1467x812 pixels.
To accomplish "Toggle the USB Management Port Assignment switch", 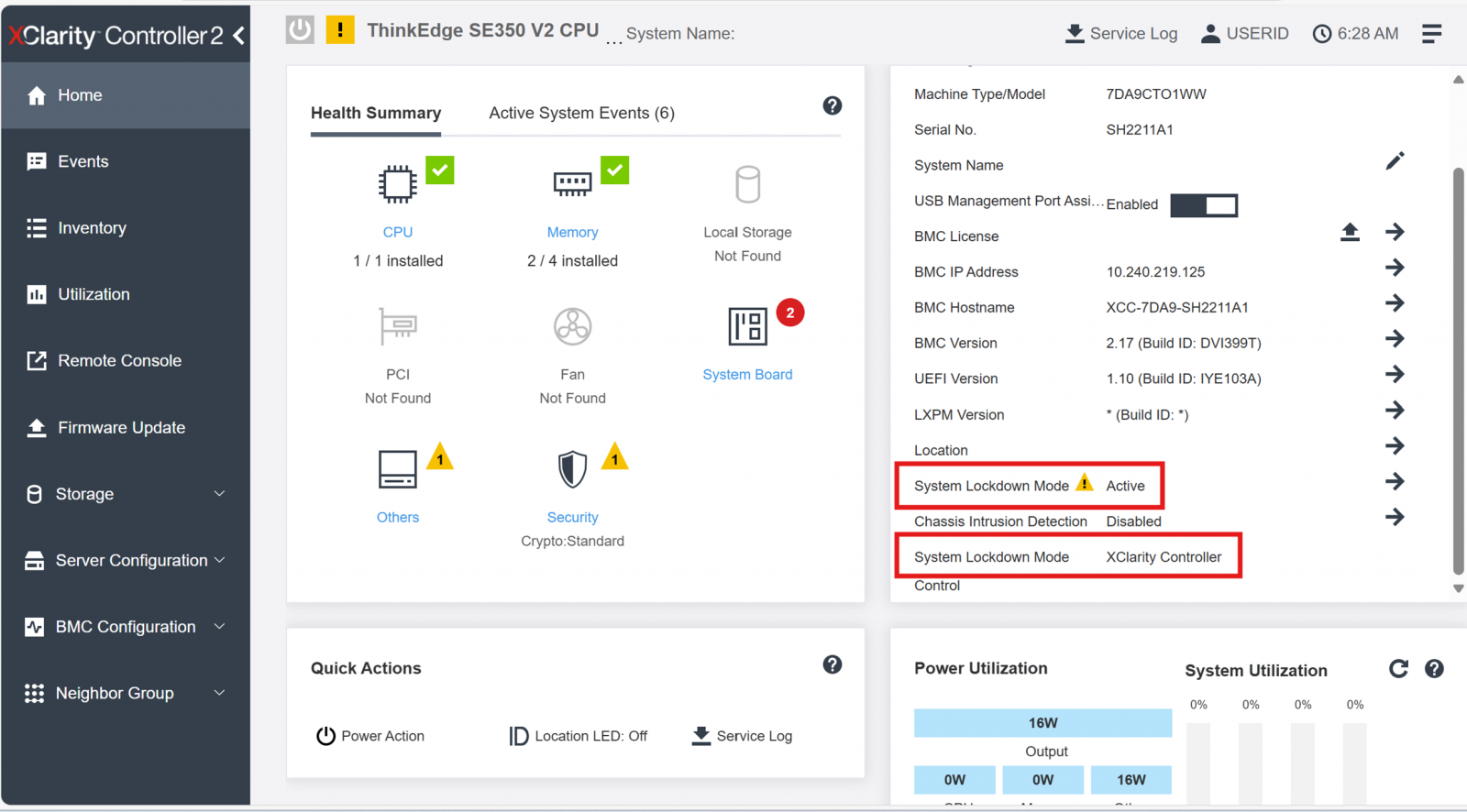I will point(1204,205).
